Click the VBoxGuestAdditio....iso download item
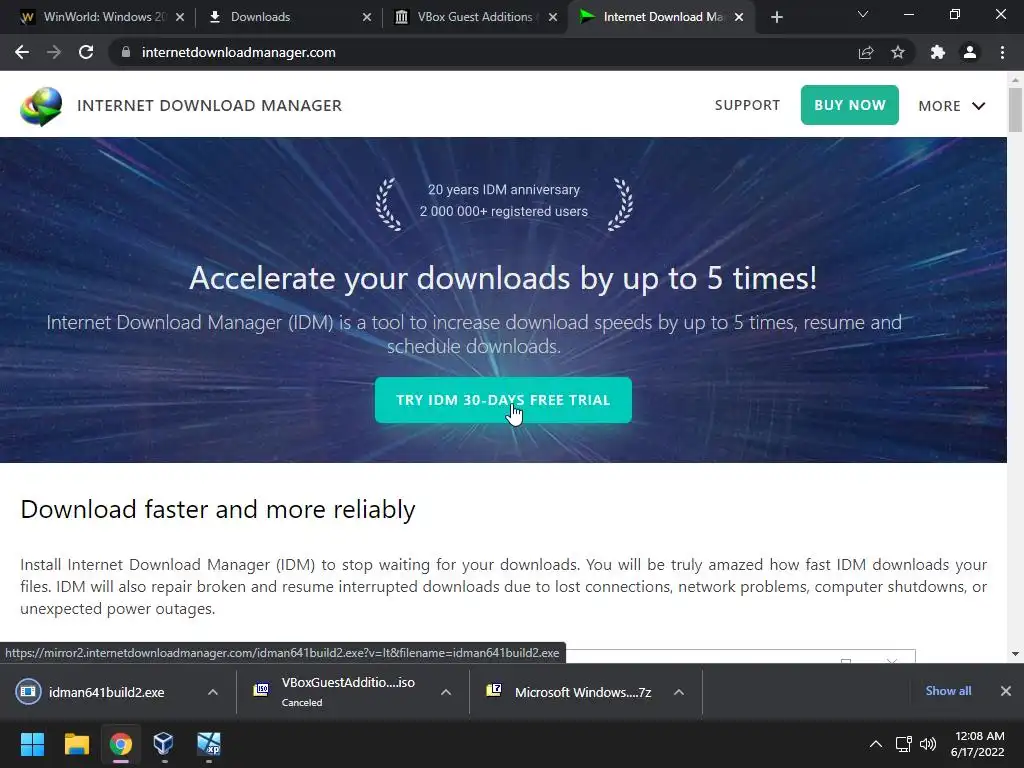Image resolution: width=1024 pixels, height=768 pixels. 340,692
